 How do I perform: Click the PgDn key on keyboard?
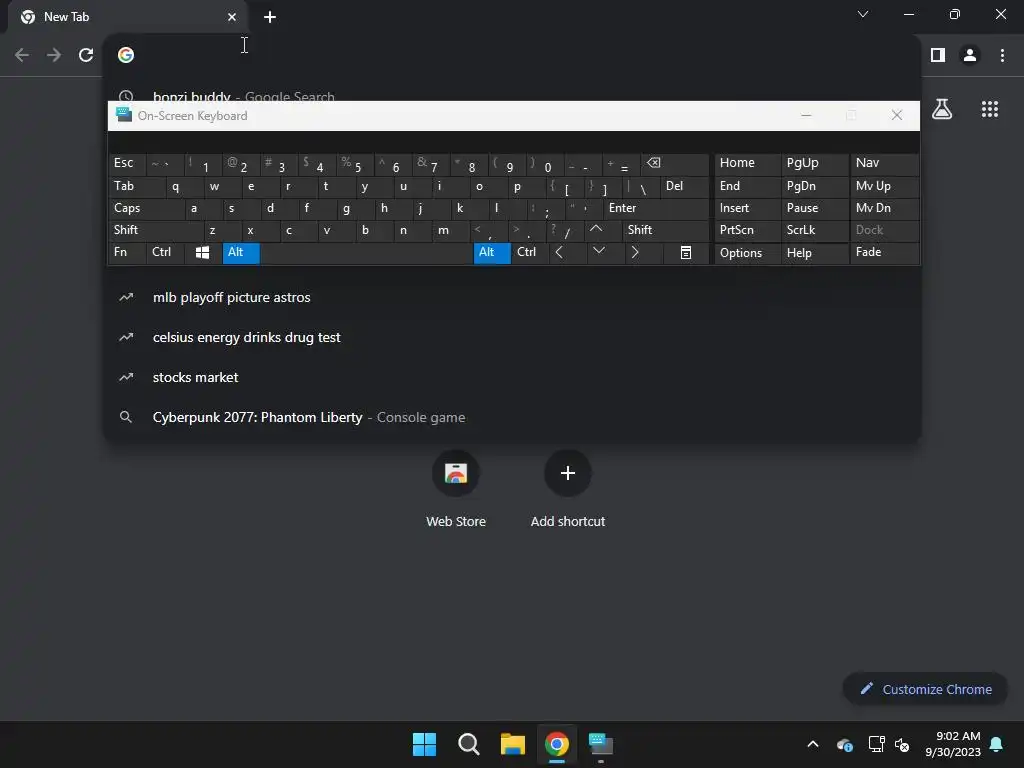(x=815, y=186)
